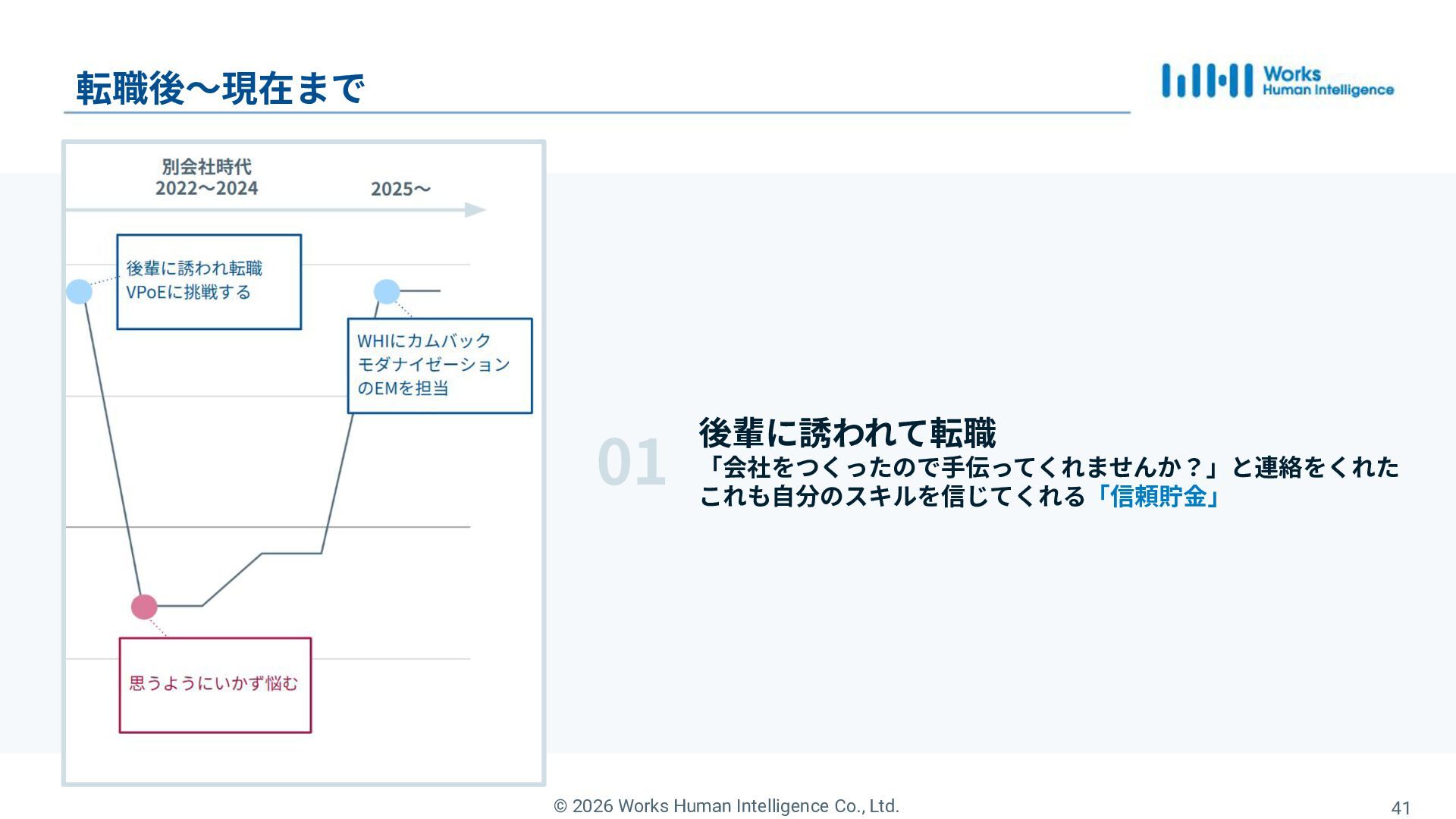Click the large 01 number
Screen dimensions: 1456x819
631,462
